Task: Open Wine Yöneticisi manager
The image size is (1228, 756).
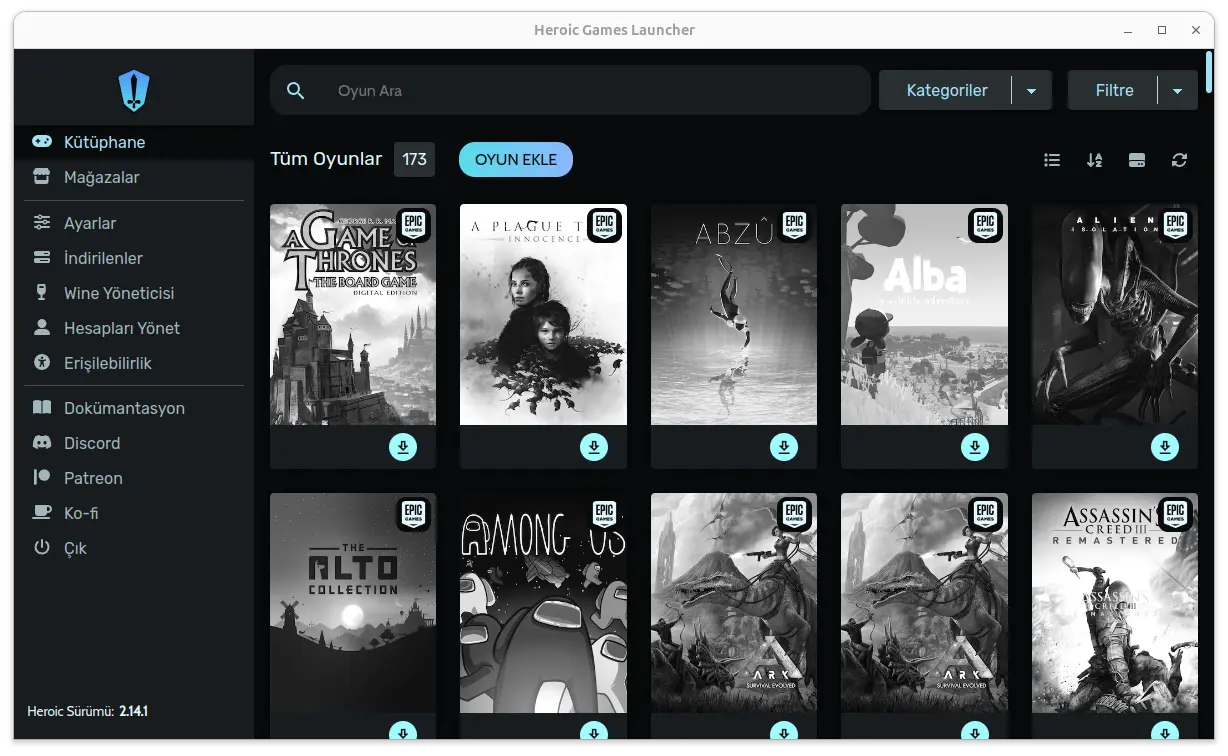Action: coord(134,293)
